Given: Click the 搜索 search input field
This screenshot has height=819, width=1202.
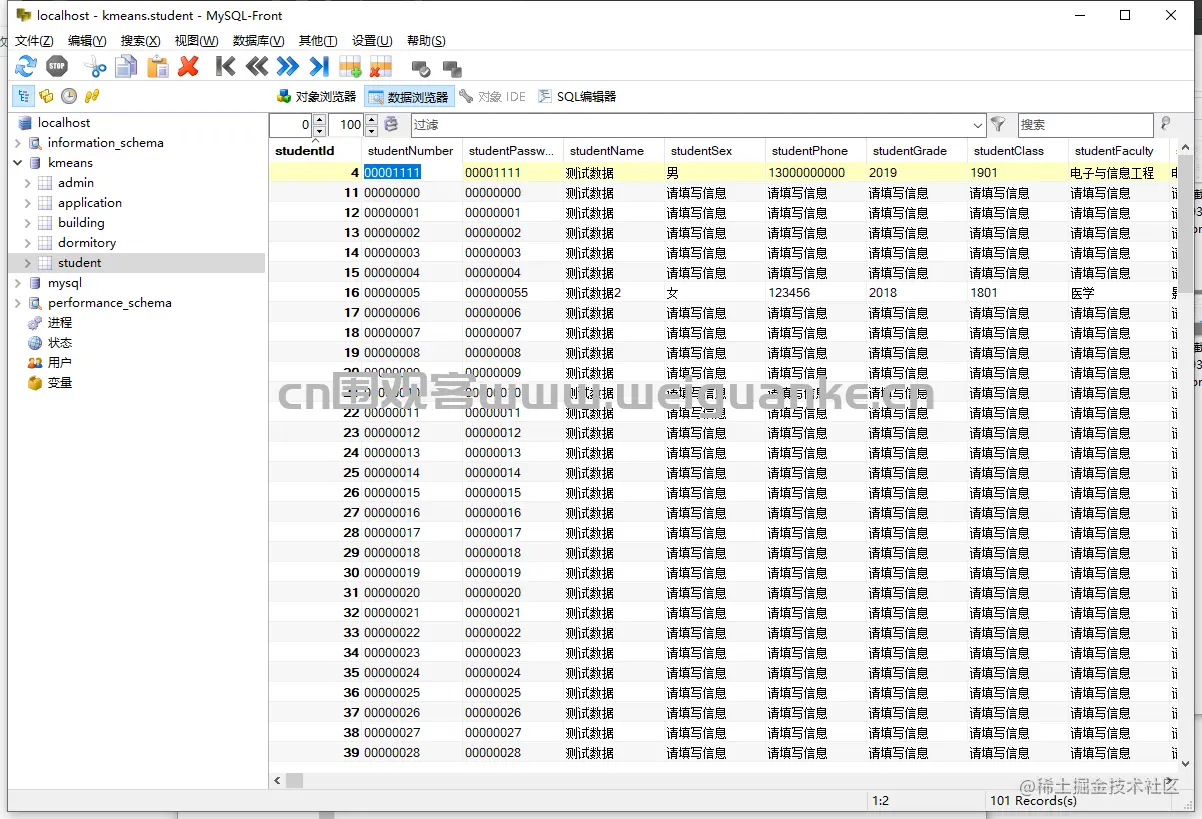Looking at the screenshot, I should point(1085,125).
